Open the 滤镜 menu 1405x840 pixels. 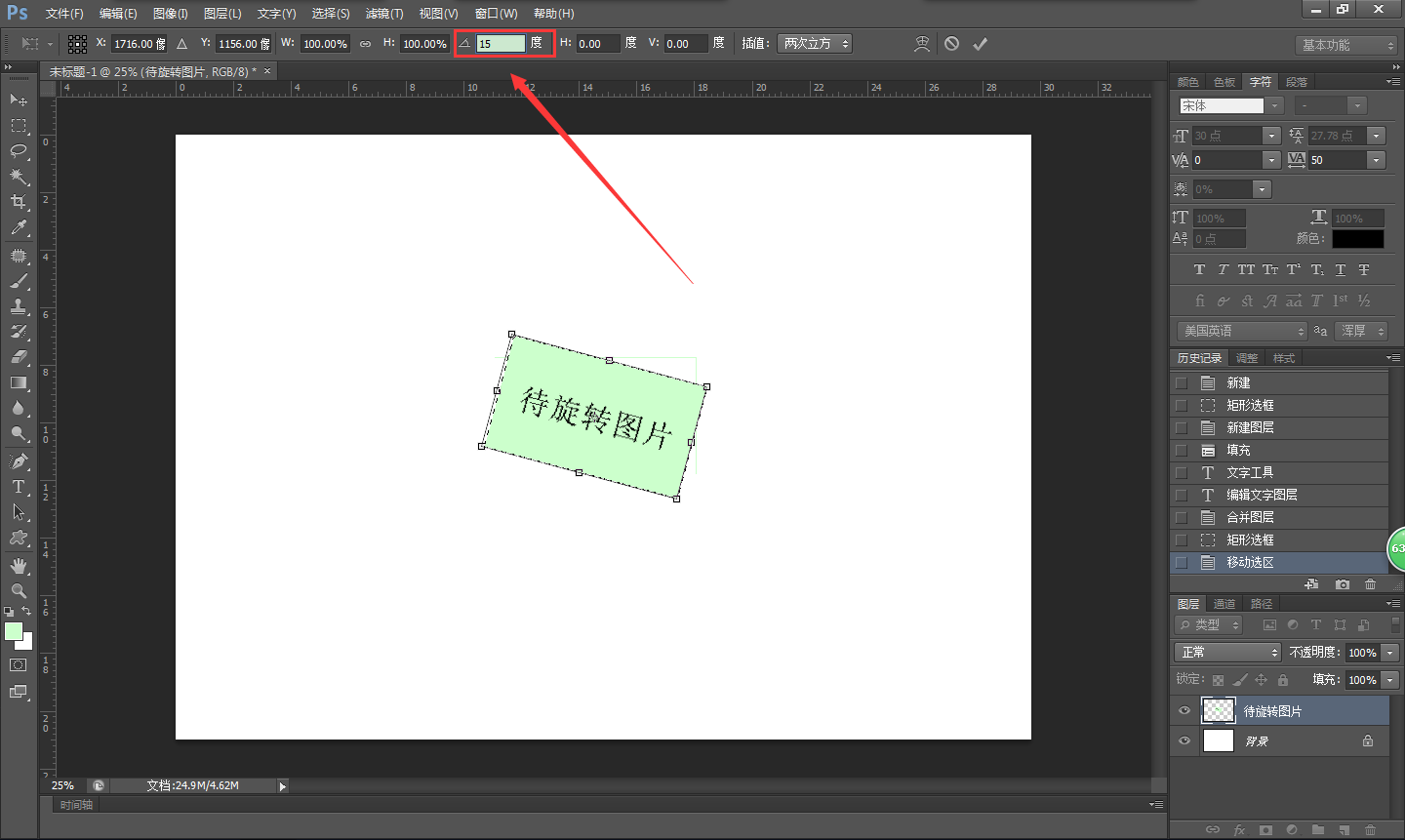(x=383, y=14)
